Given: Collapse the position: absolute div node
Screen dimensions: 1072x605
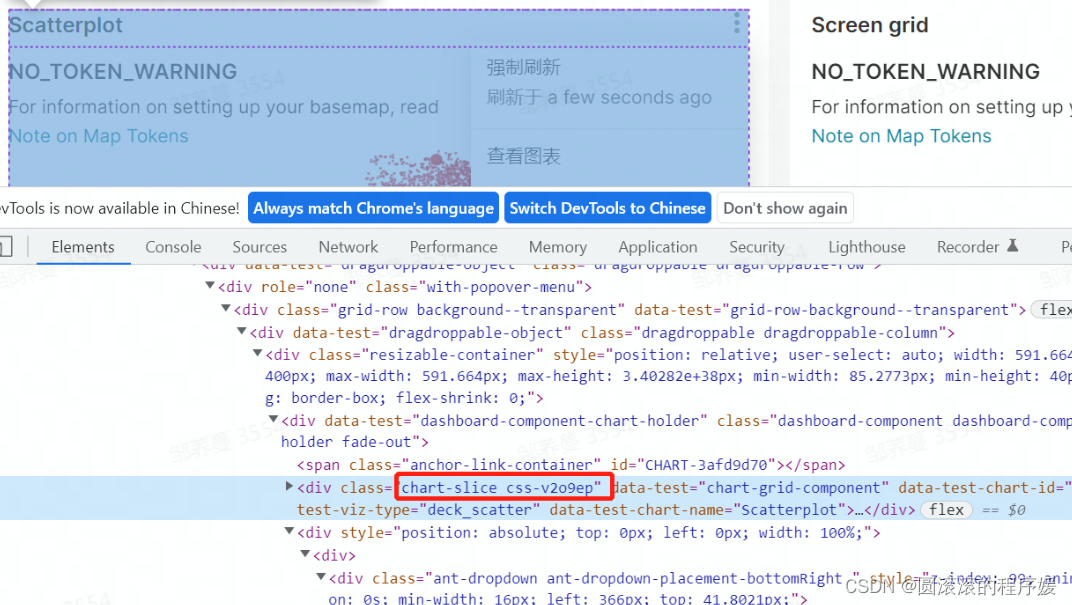Looking at the screenshot, I should click(289, 531).
